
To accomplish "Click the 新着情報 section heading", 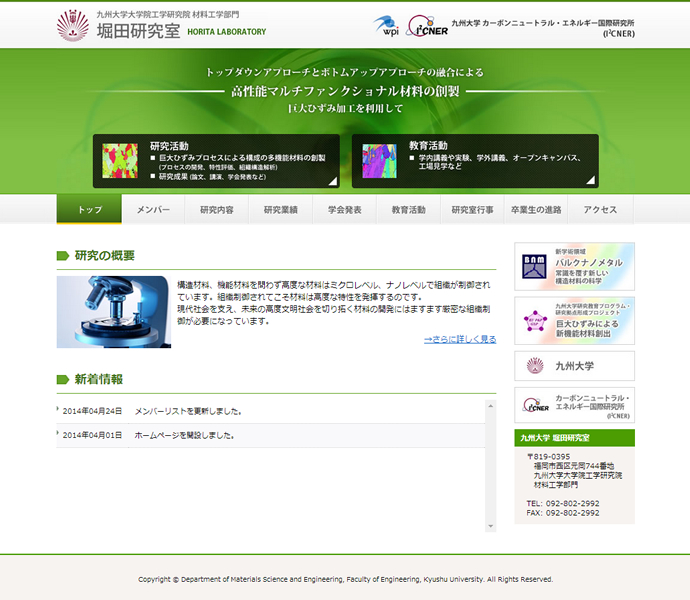I will (99, 379).
